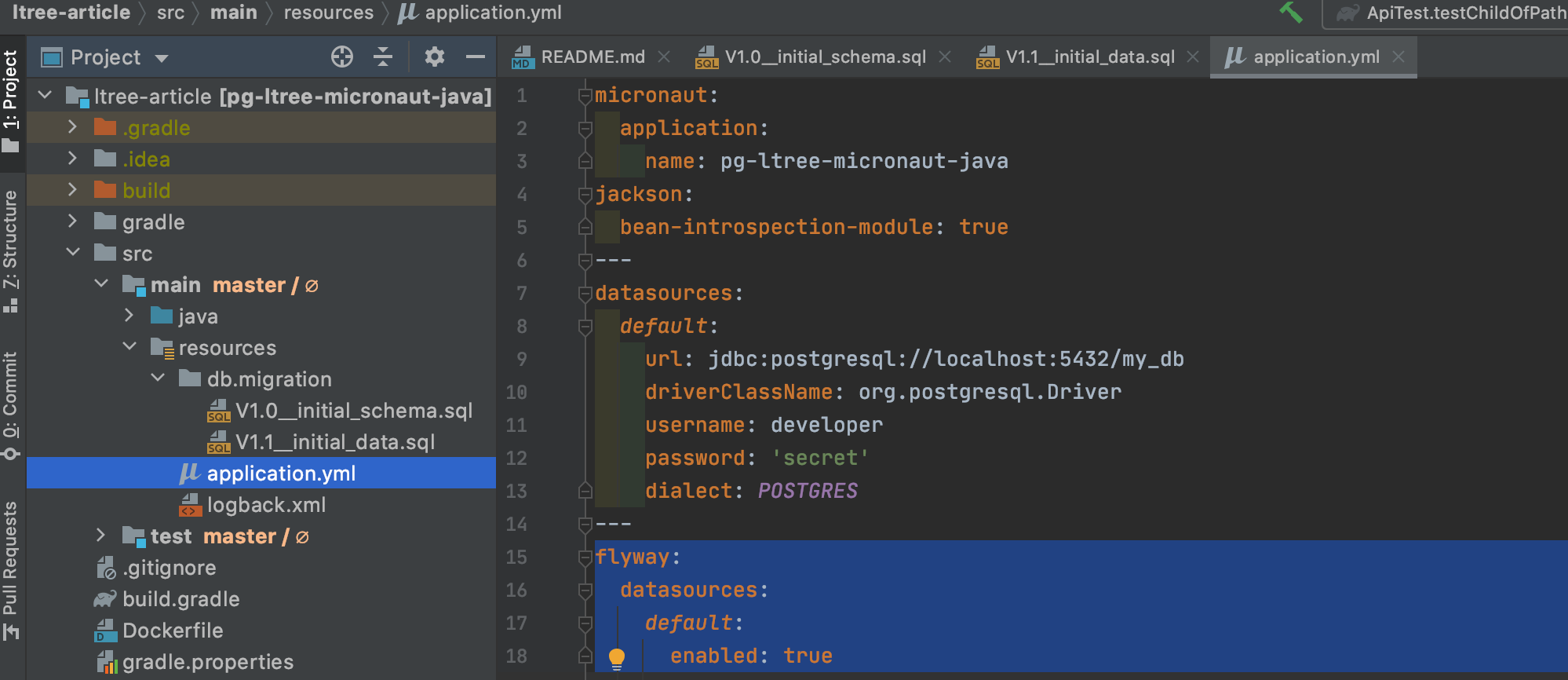The height and width of the screenshot is (680, 1568).
Task: Select V1.0__initial_schema.sql in project tree
Action: [354, 410]
